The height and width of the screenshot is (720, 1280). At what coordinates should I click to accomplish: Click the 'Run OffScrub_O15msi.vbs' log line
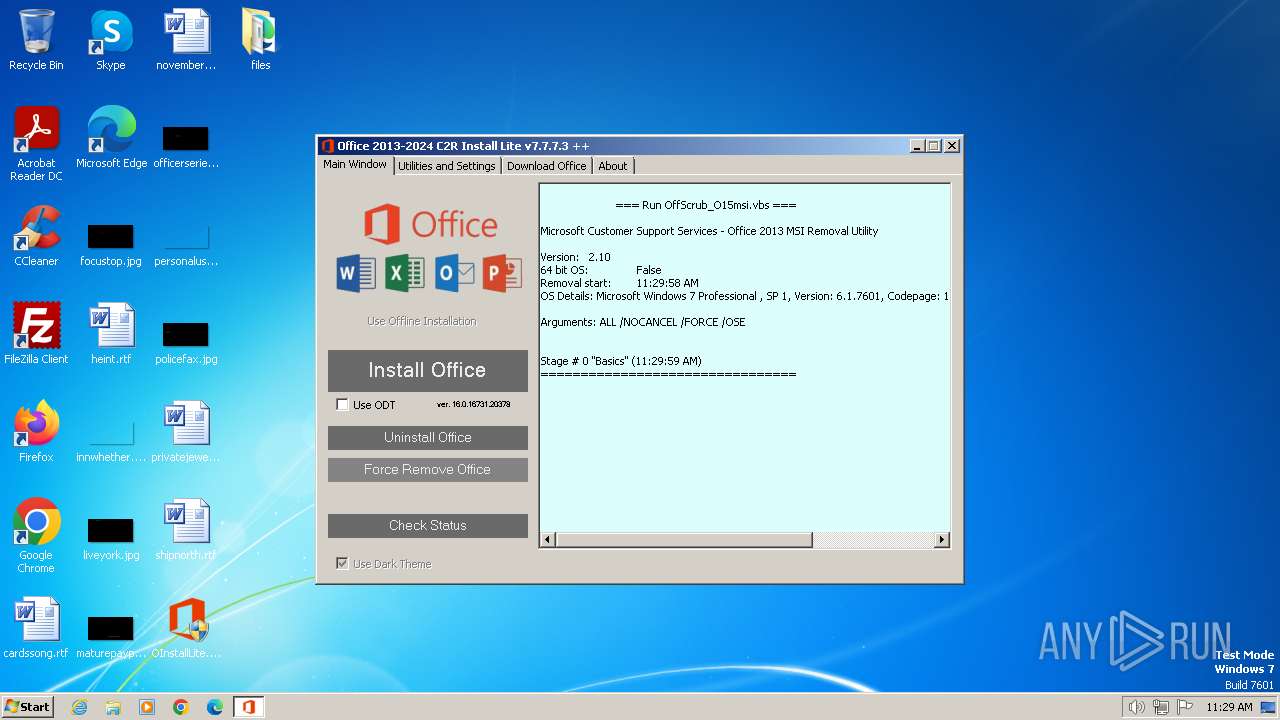[x=706, y=205]
